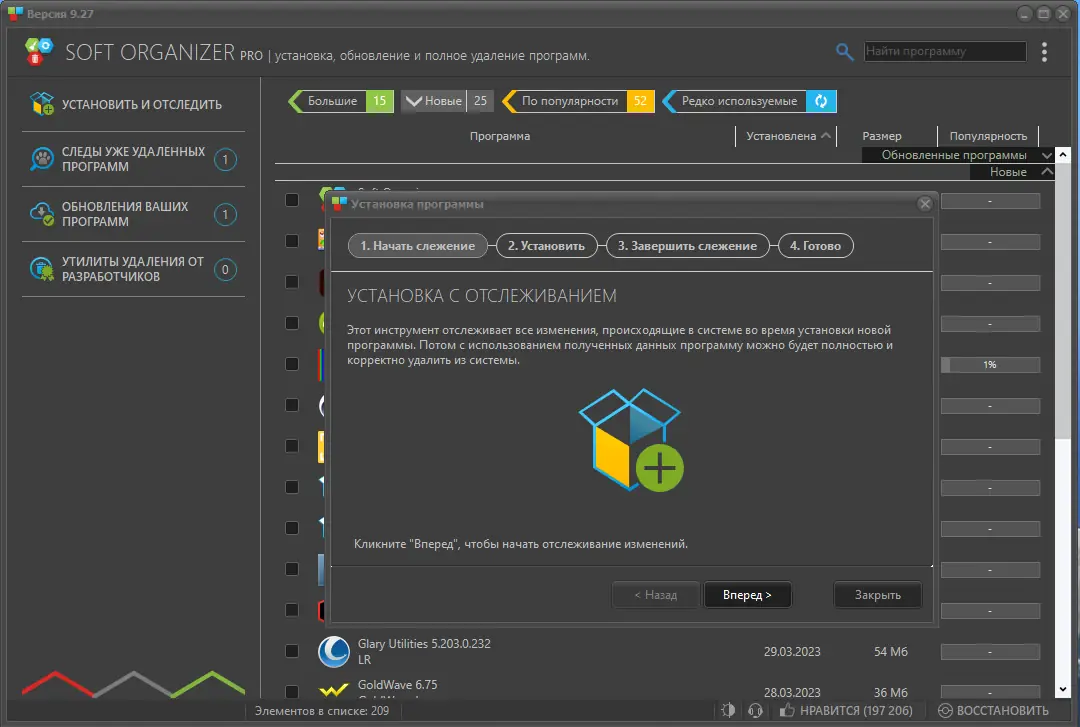Tick the checkbox in the 1% popularity row
The image size is (1080, 727).
(x=292, y=364)
